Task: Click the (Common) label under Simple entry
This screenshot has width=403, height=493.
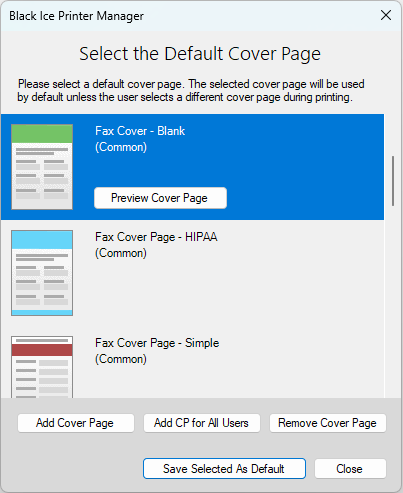Action: click(121, 359)
